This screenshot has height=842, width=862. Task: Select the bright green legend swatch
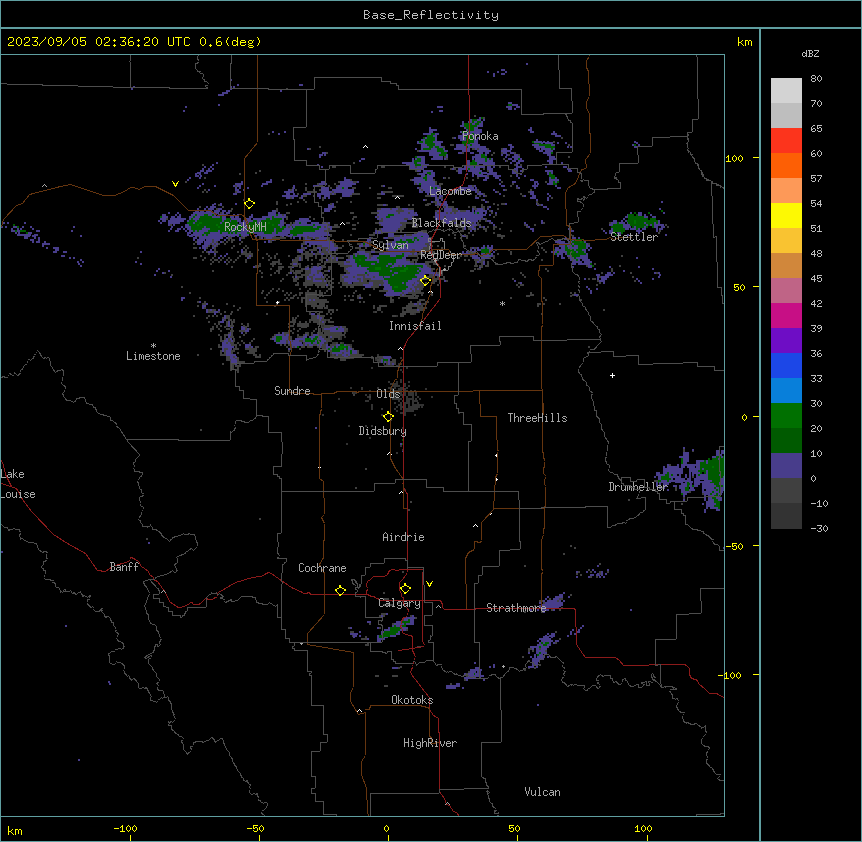(x=786, y=416)
